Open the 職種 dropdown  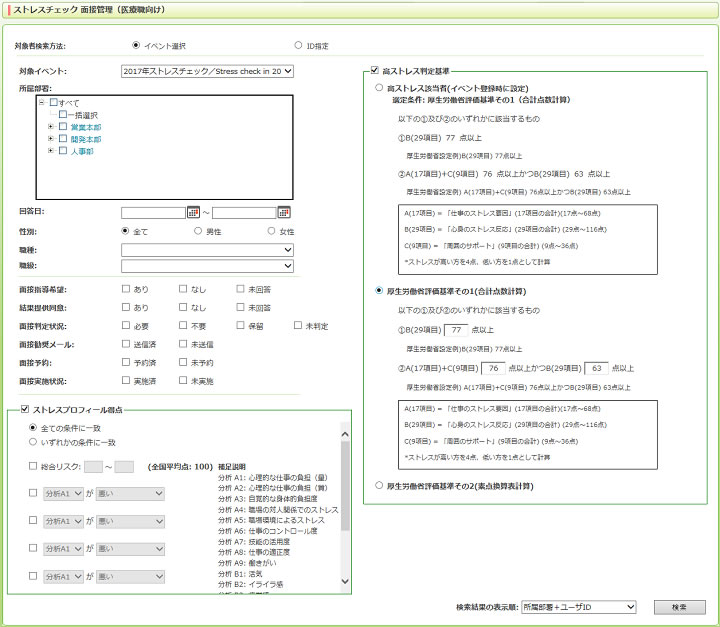(207, 250)
